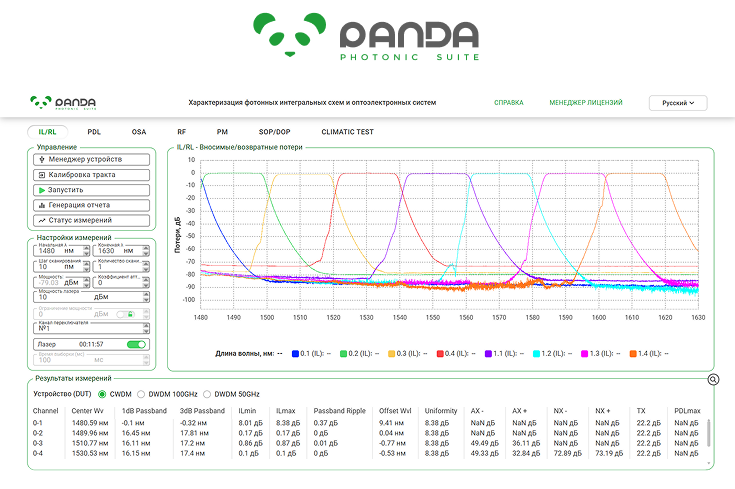
Task: Click the laser power 10 дБм field
Action: click(89, 297)
